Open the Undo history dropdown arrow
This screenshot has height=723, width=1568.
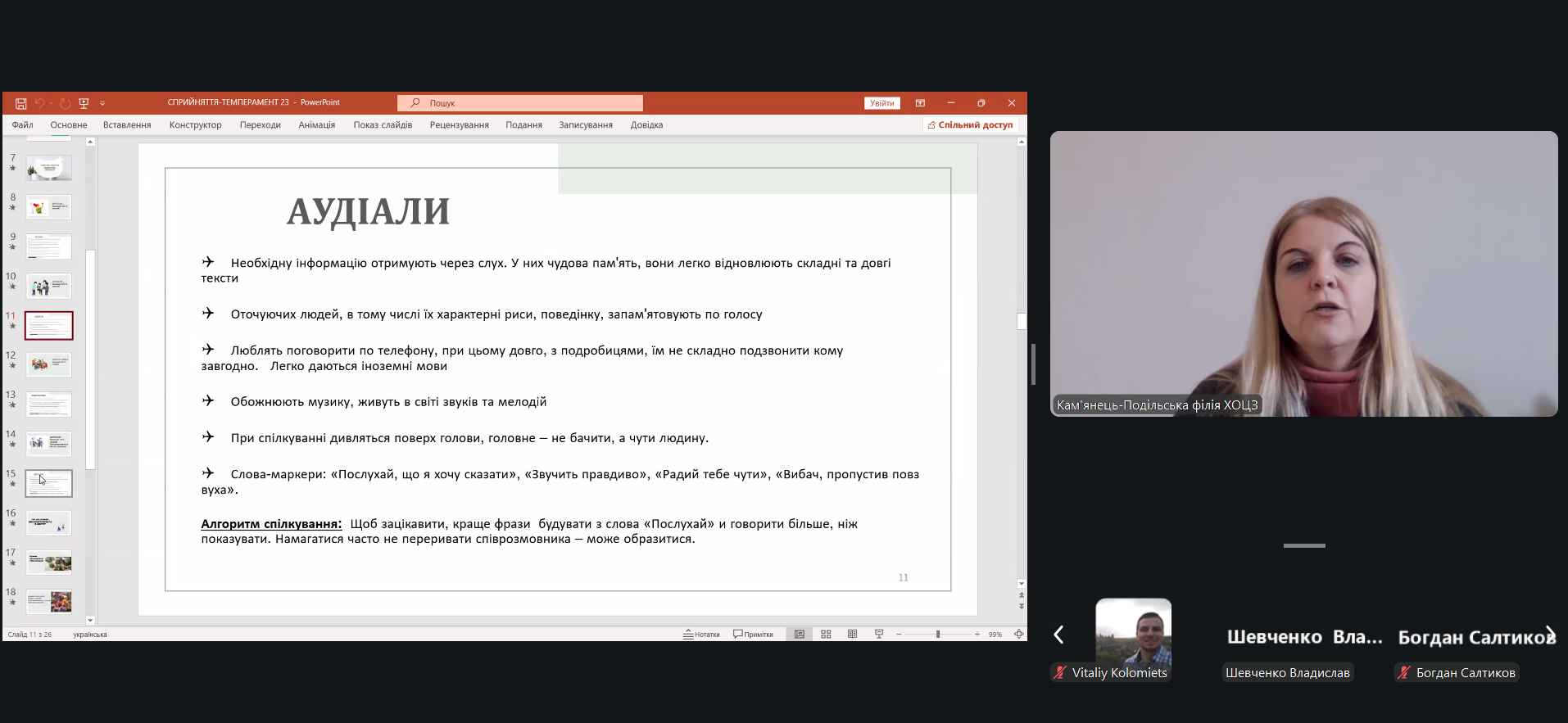coord(51,103)
